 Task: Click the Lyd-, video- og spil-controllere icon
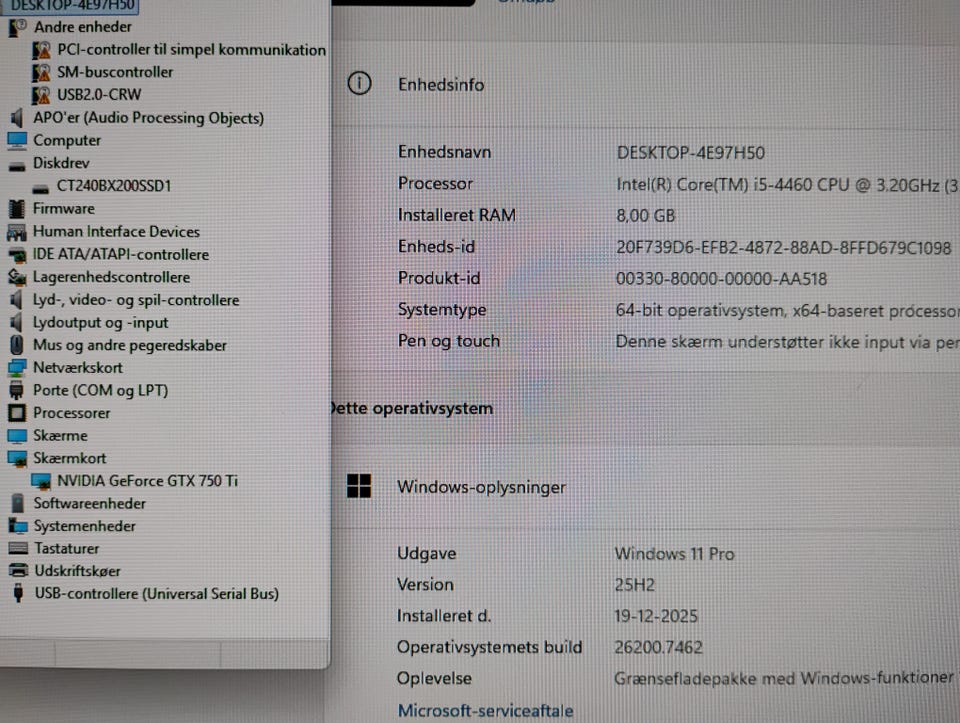(17, 300)
